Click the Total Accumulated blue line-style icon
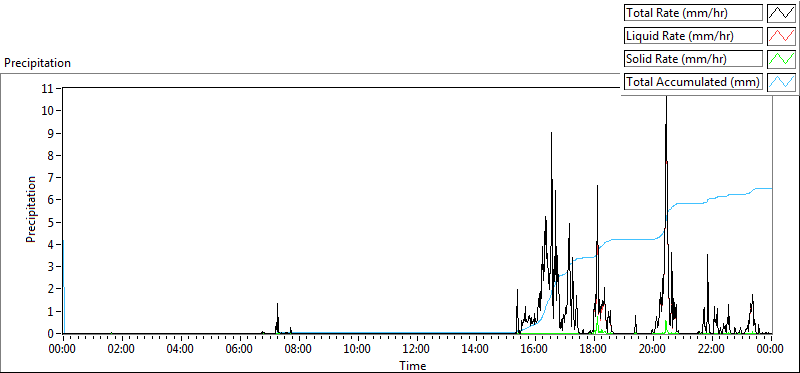 coord(781,81)
